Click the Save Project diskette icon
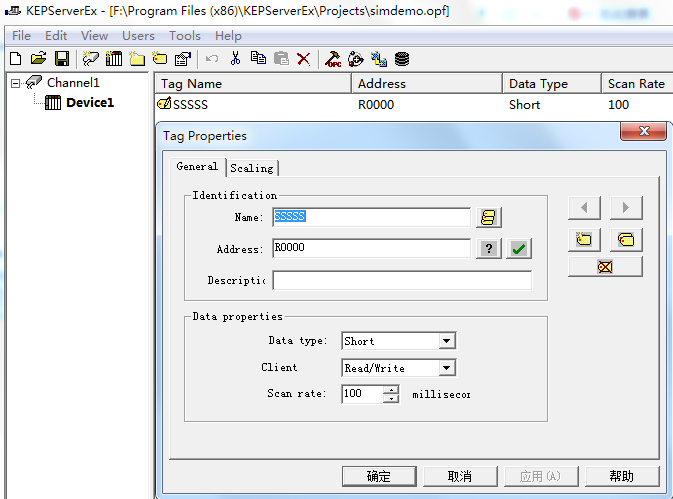This screenshot has width=673, height=499. tap(61, 59)
